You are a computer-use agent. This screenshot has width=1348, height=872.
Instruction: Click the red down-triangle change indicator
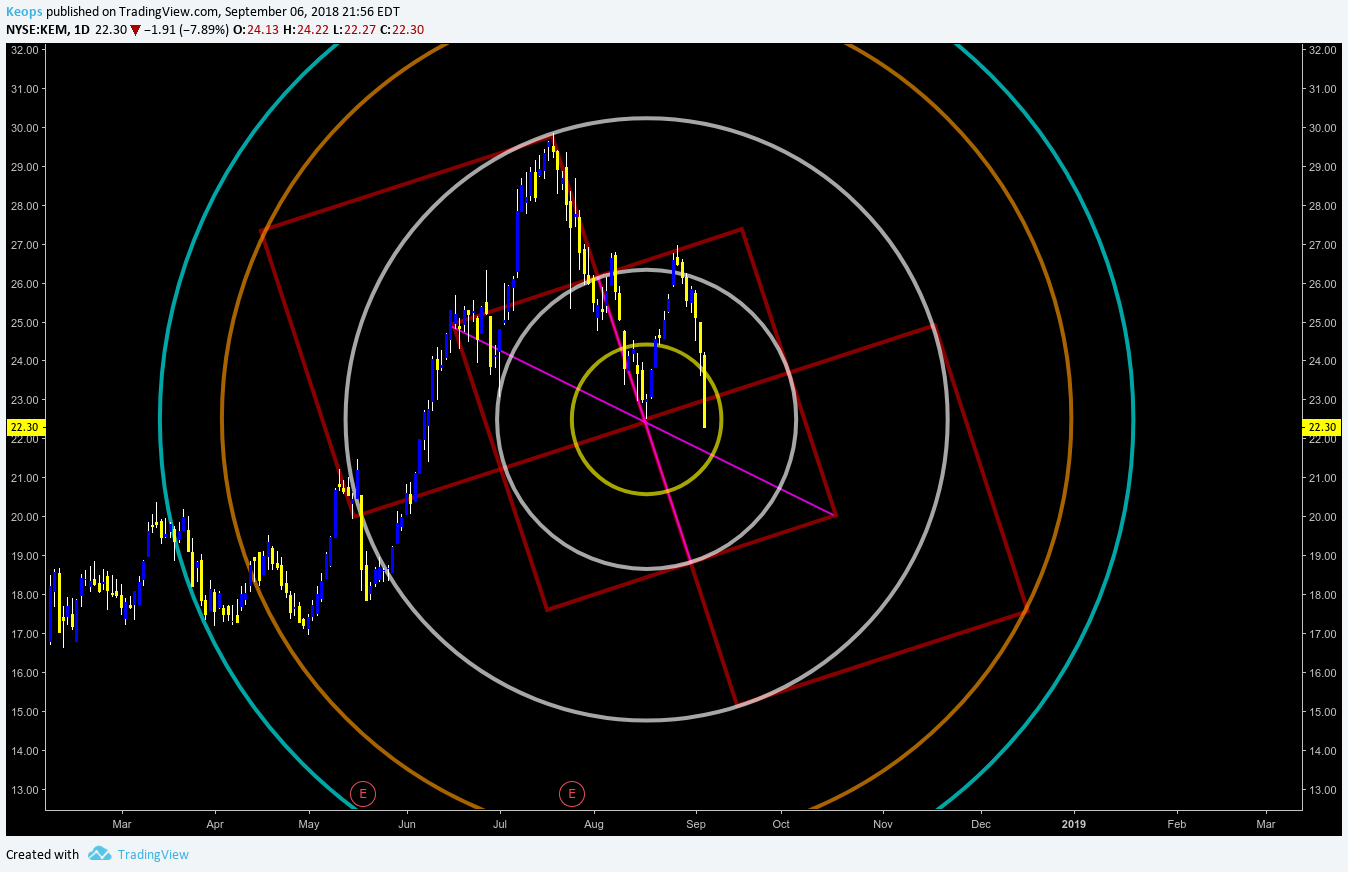[x=135, y=30]
